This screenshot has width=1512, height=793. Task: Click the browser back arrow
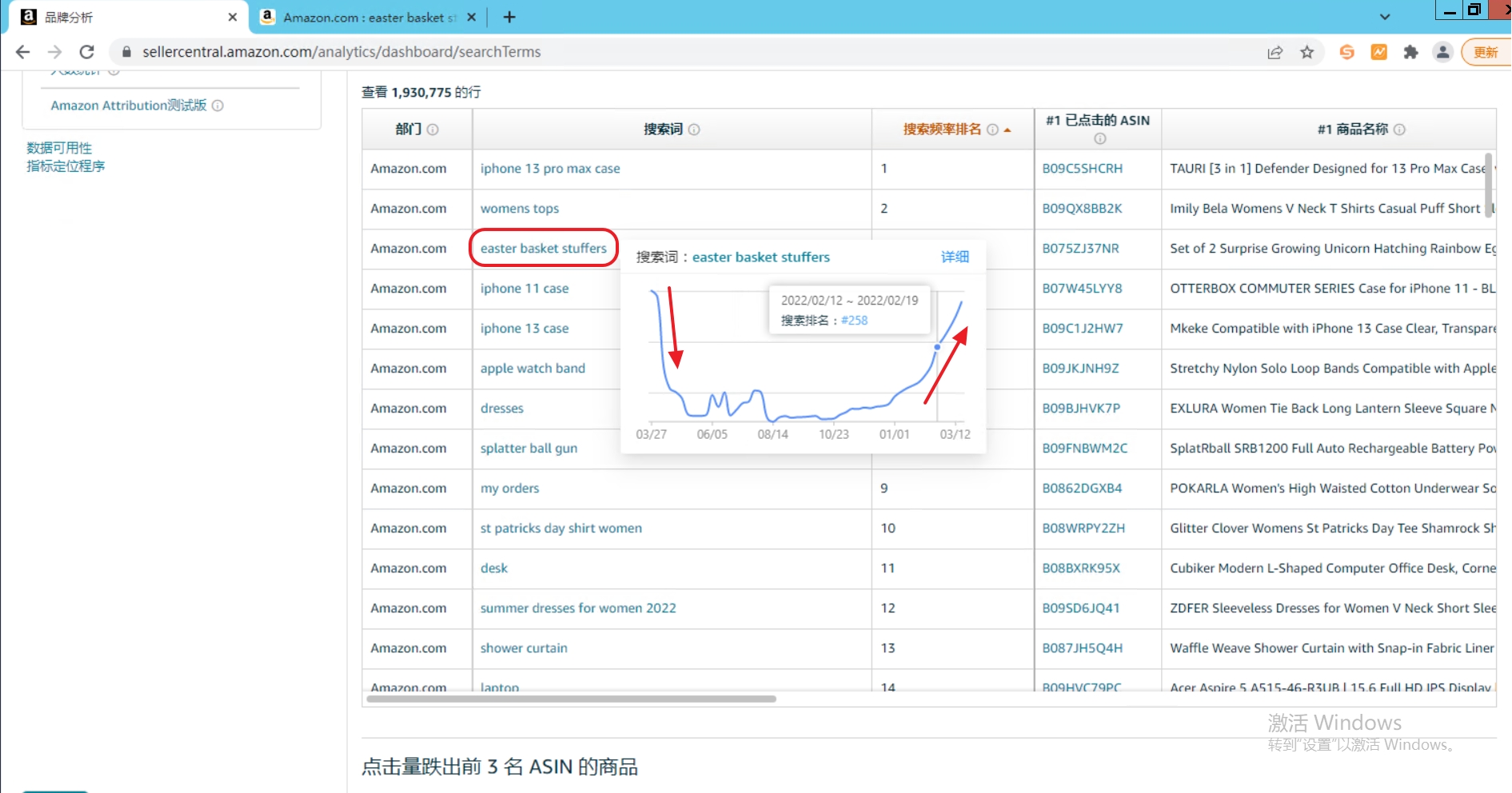tap(22, 52)
